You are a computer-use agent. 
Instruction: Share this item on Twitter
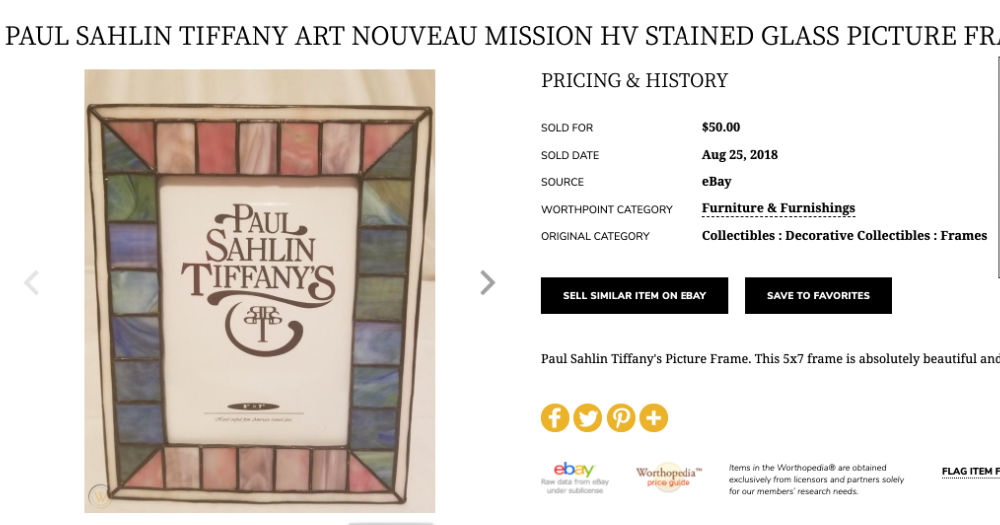pyautogui.click(x=588, y=418)
